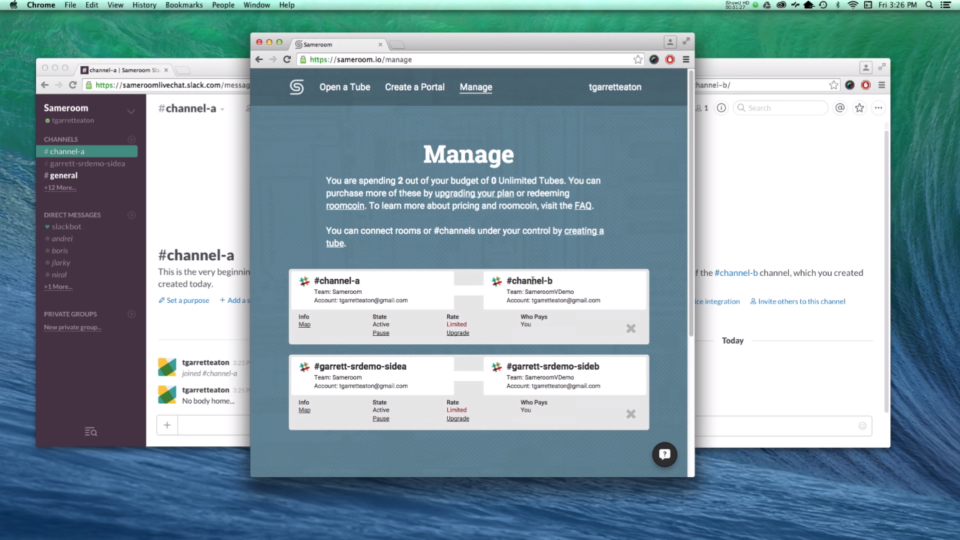The image size is (960, 540).
Task: Reload the left Slack window
Action: pyautogui.click(x=72, y=85)
